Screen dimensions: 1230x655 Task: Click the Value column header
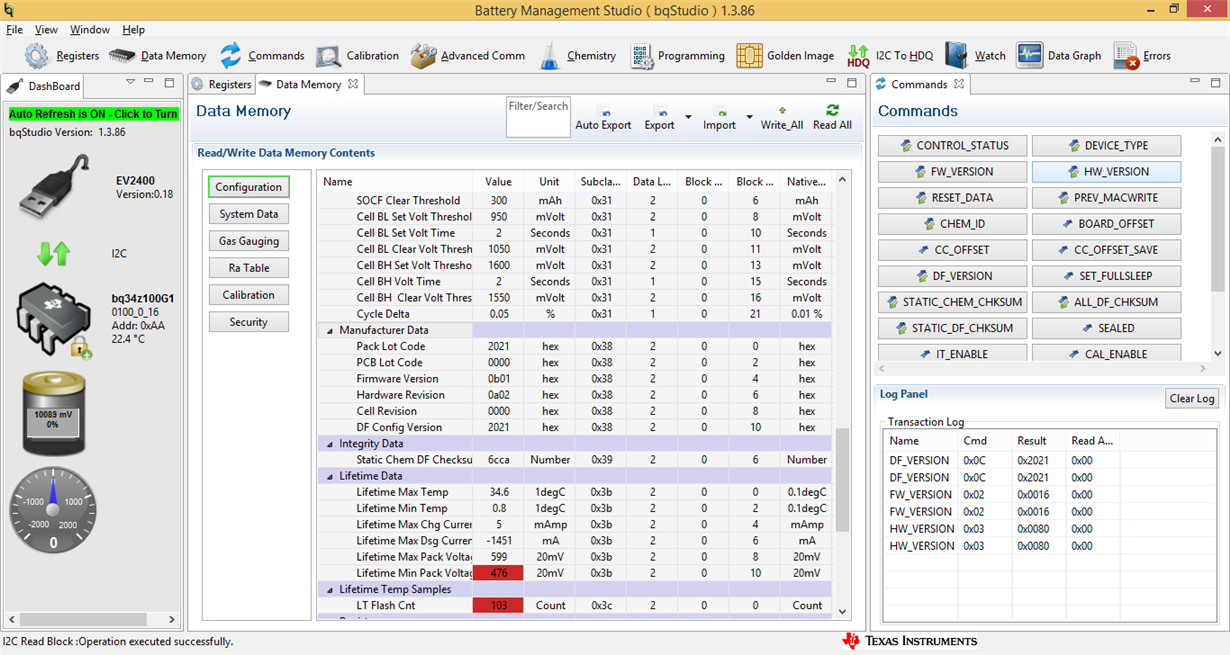498,182
